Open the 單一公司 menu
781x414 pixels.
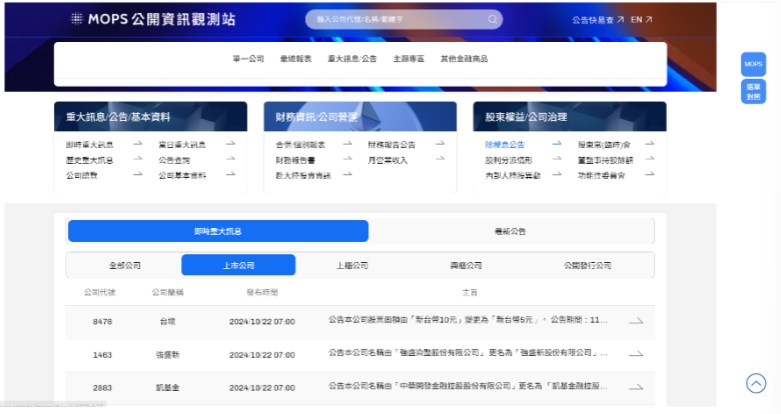point(248,59)
